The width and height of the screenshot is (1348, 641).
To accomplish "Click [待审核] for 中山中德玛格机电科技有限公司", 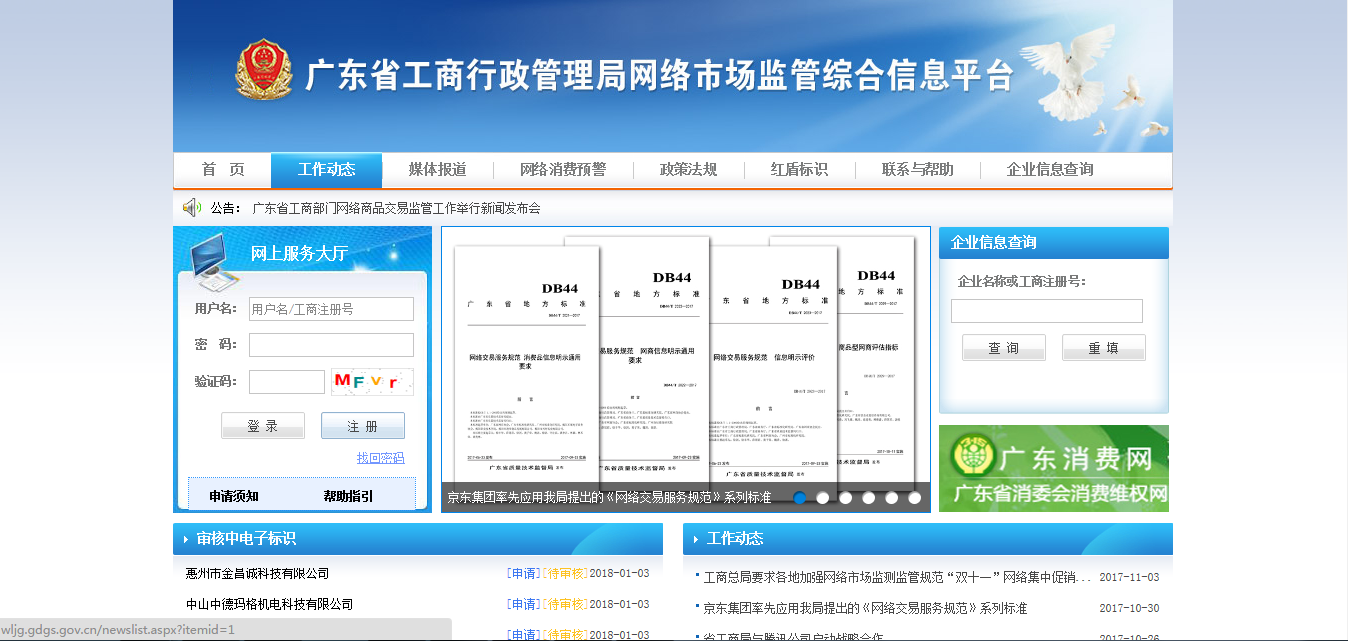I will (x=566, y=604).
